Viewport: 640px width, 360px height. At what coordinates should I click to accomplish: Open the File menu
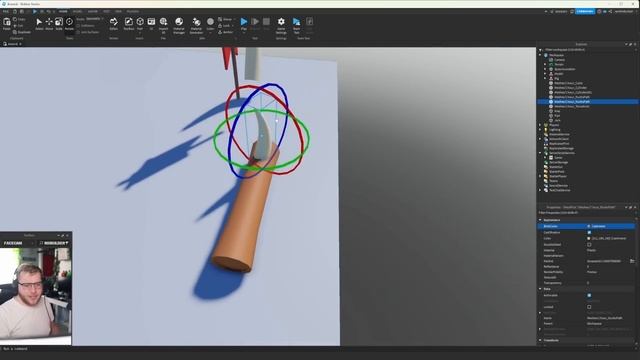click(6, 11)
